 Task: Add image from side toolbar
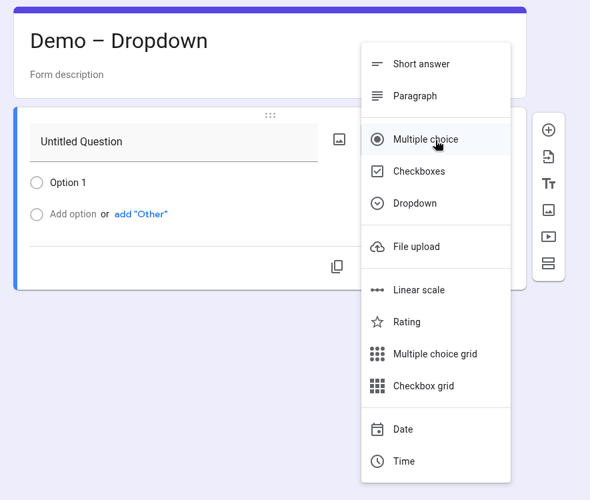click(x=548, y=210)
